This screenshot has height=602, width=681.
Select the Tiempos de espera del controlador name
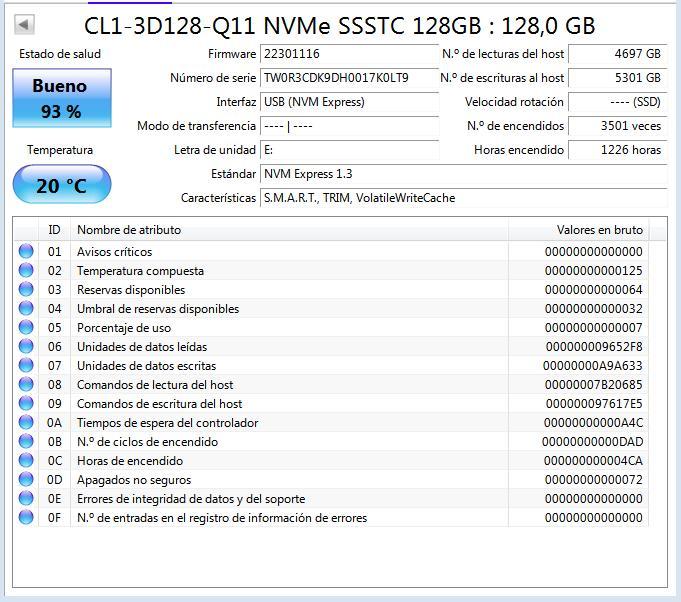(168, 423)
